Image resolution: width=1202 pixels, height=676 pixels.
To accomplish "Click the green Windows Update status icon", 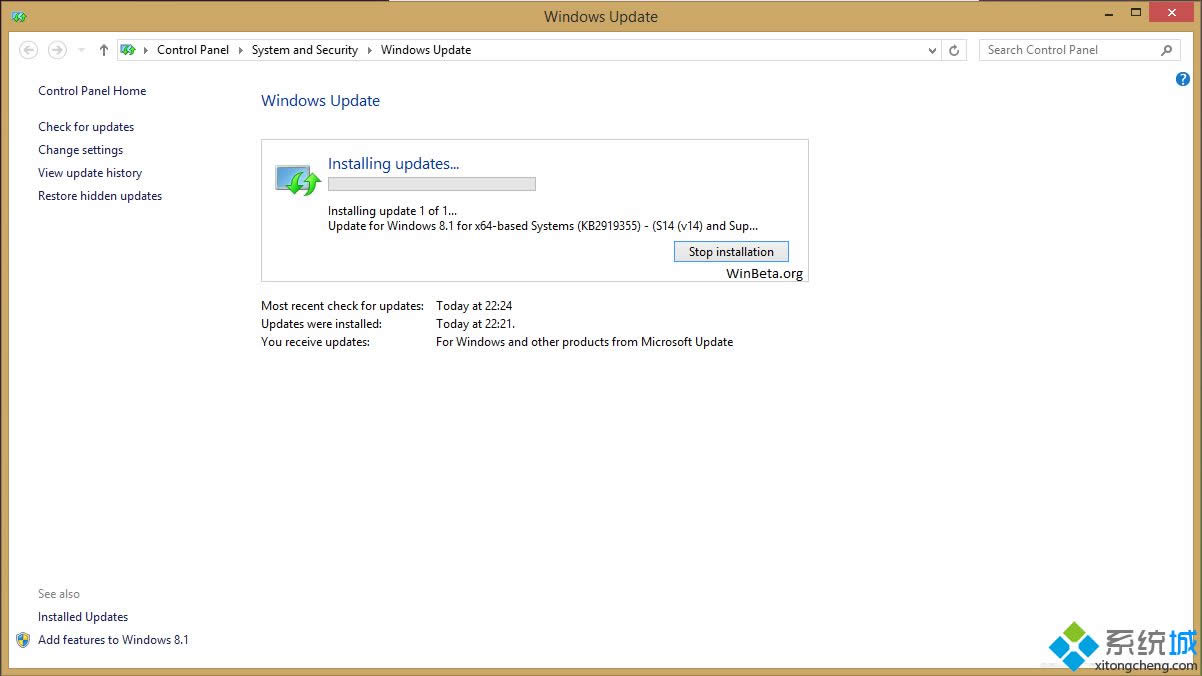I will coord(297,180).
